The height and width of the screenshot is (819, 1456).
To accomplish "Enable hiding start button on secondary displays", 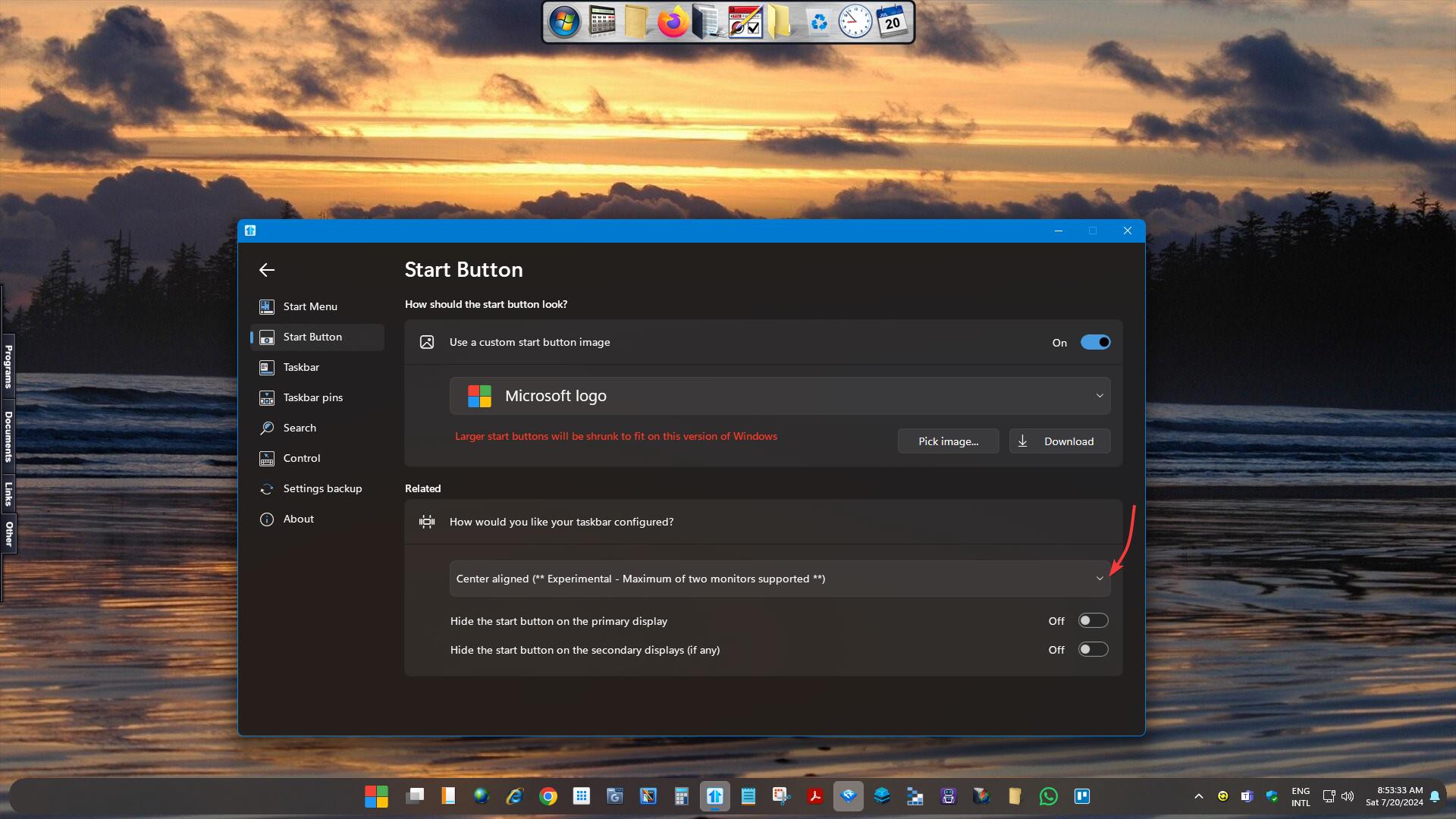I will [1093, 650].
